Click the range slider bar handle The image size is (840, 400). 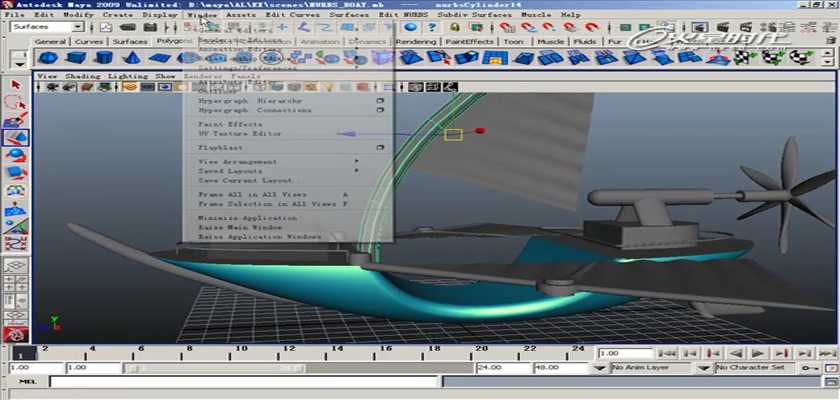tap(215, 368)
